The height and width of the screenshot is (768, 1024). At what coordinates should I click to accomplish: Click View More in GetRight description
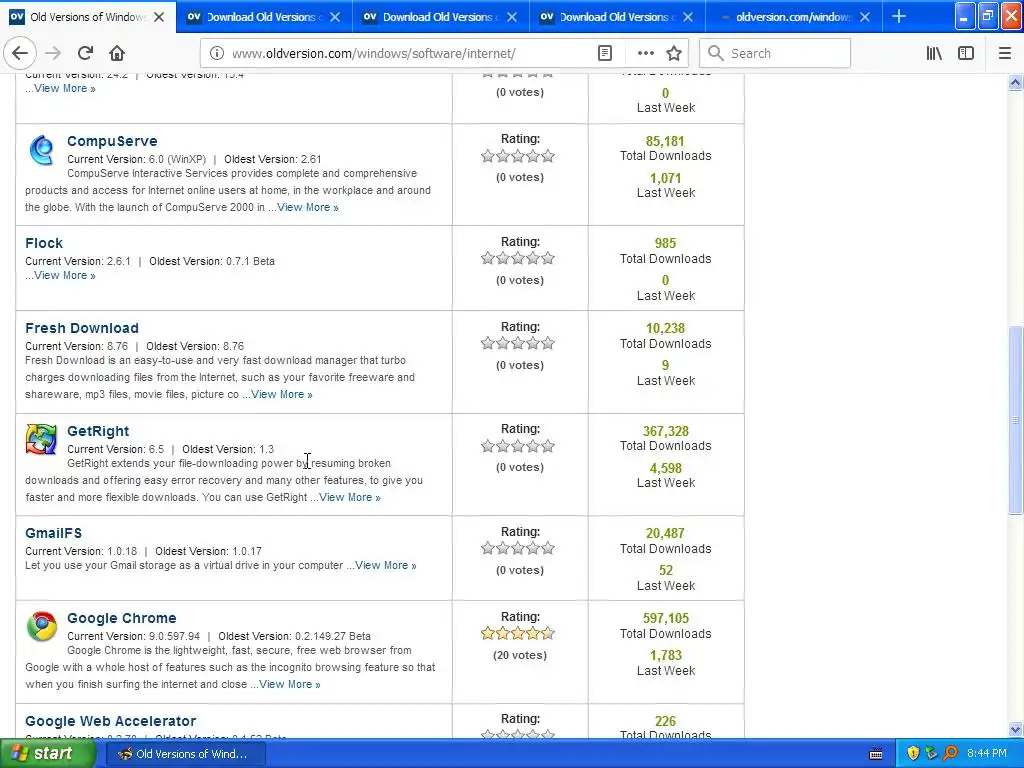pos(349,497)
